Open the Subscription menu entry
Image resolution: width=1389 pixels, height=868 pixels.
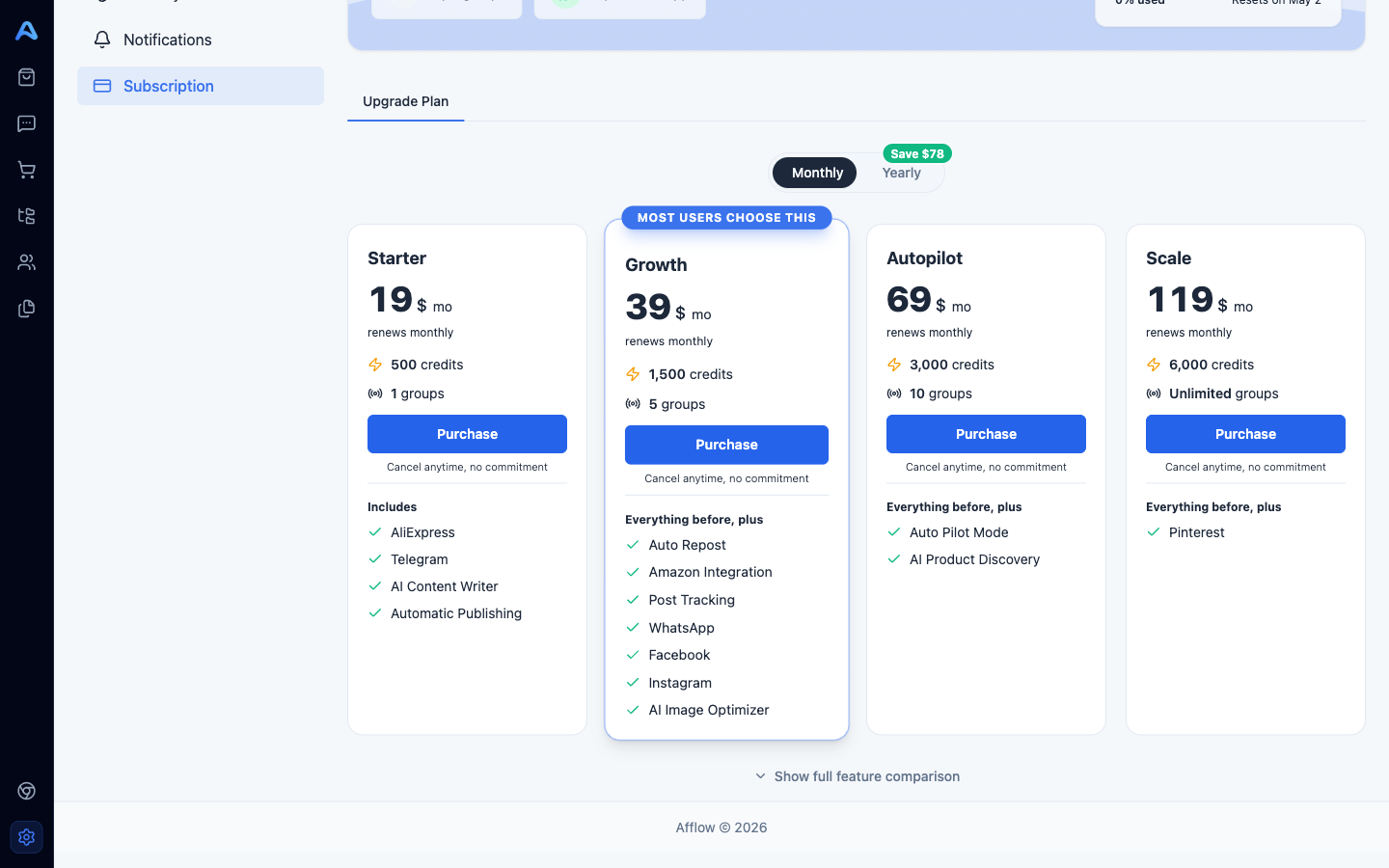168,86
